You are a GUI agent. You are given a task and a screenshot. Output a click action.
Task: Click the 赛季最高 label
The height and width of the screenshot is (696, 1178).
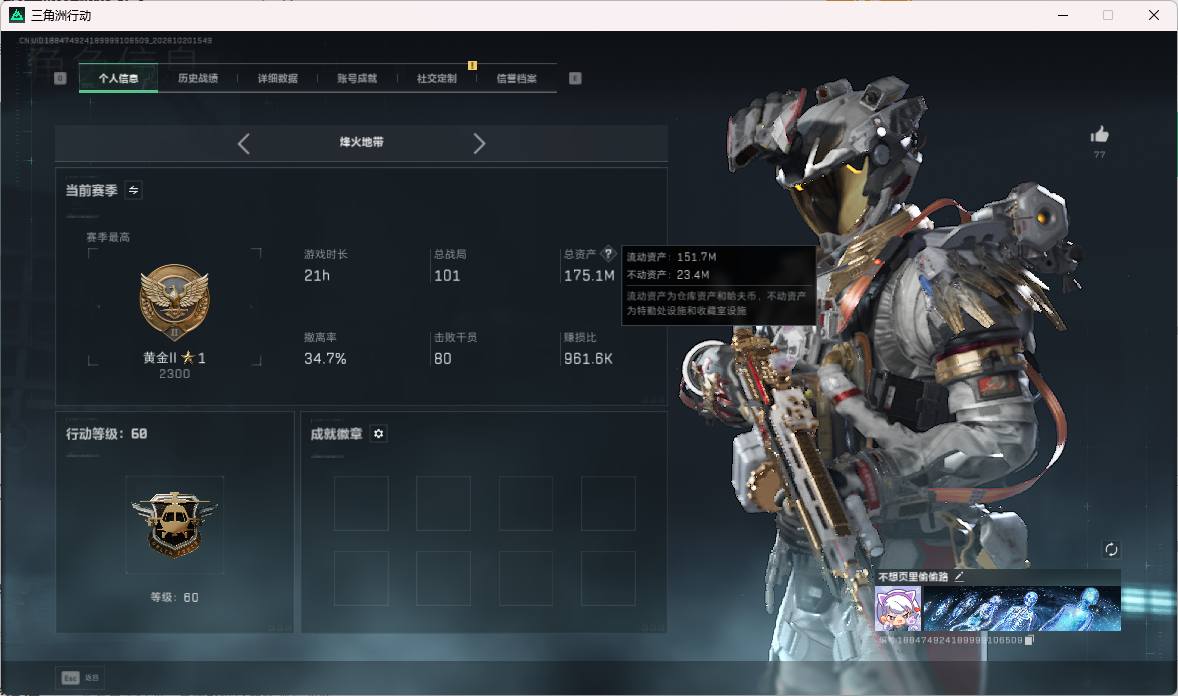[x=108, y=237]
